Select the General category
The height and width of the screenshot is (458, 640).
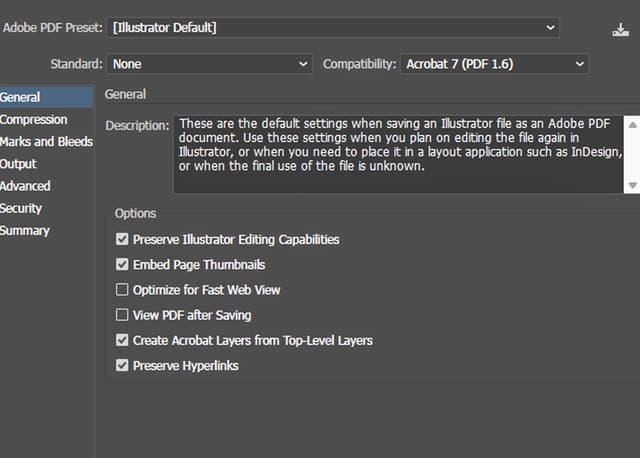coord(21,97)
